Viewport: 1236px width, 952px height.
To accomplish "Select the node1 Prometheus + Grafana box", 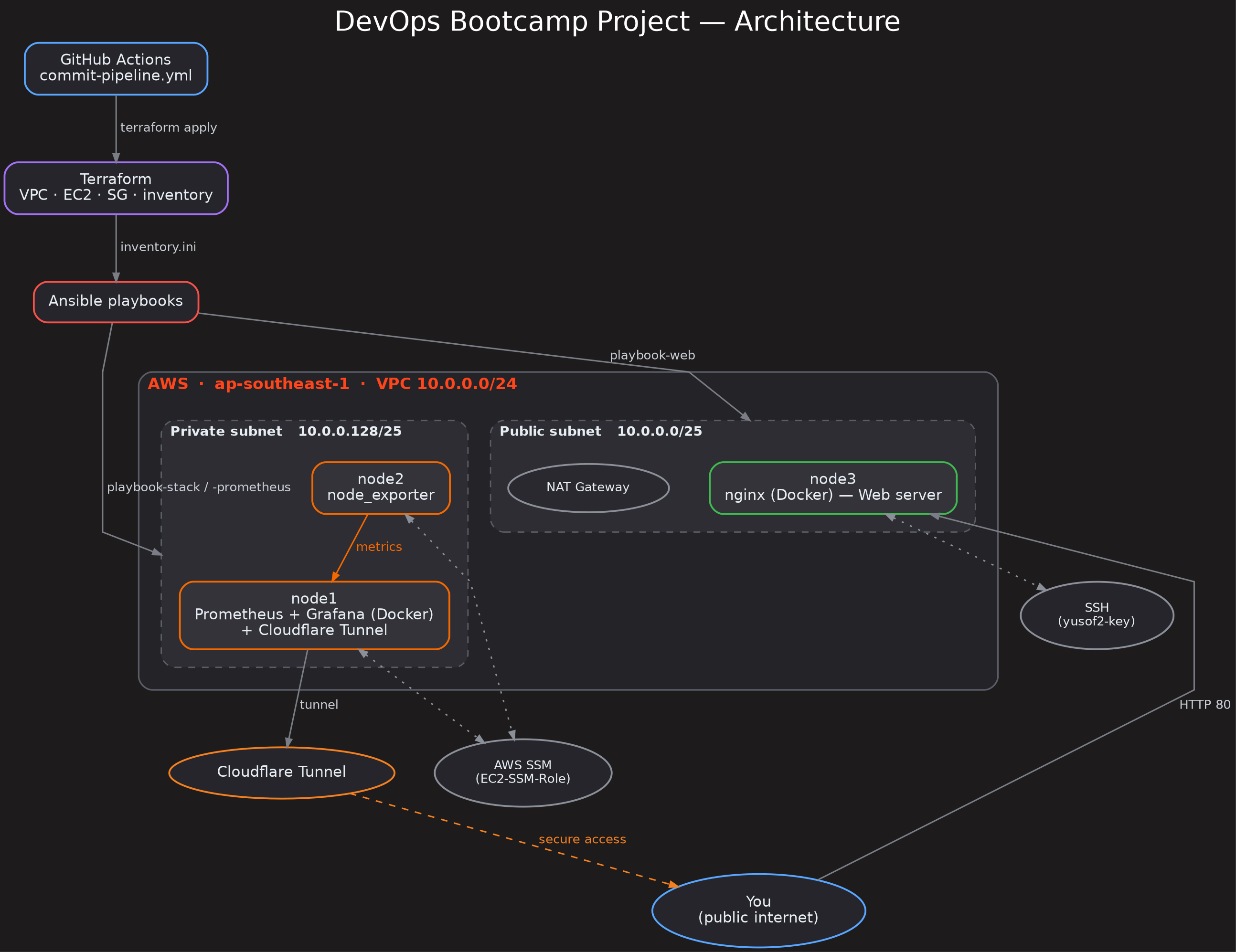I will pos(314,615).
